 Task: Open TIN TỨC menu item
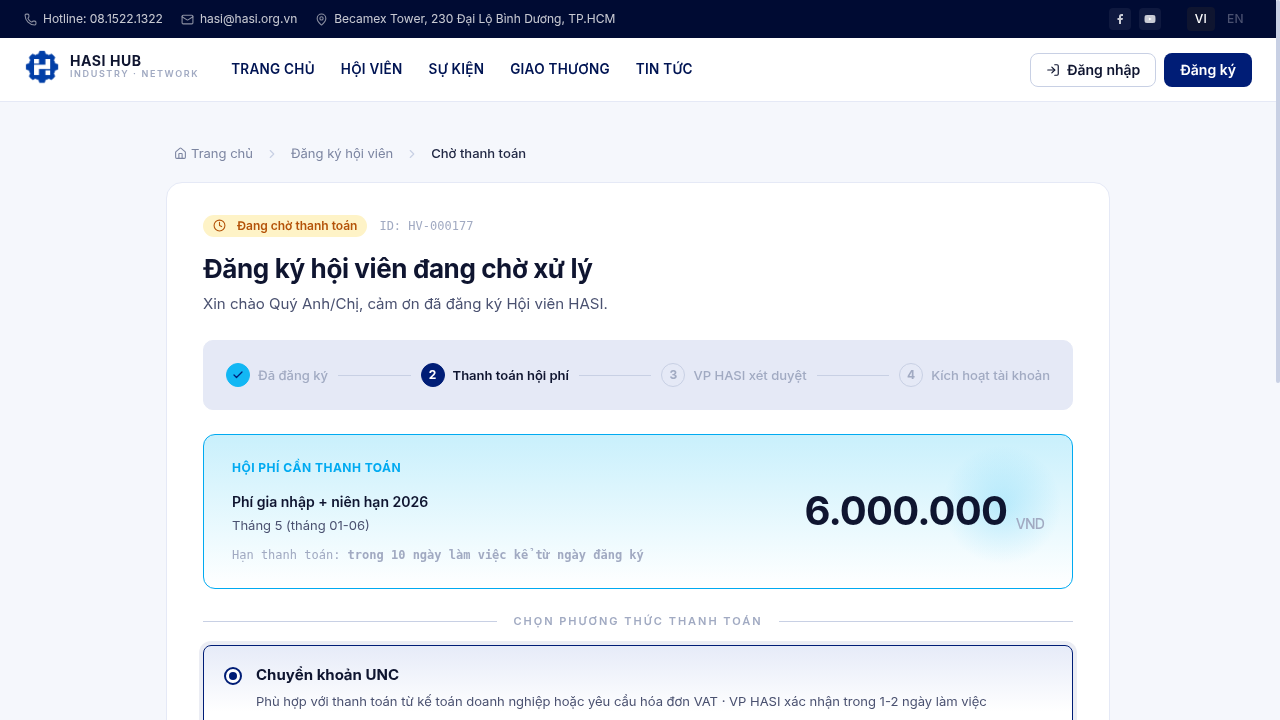click(664, 69)
